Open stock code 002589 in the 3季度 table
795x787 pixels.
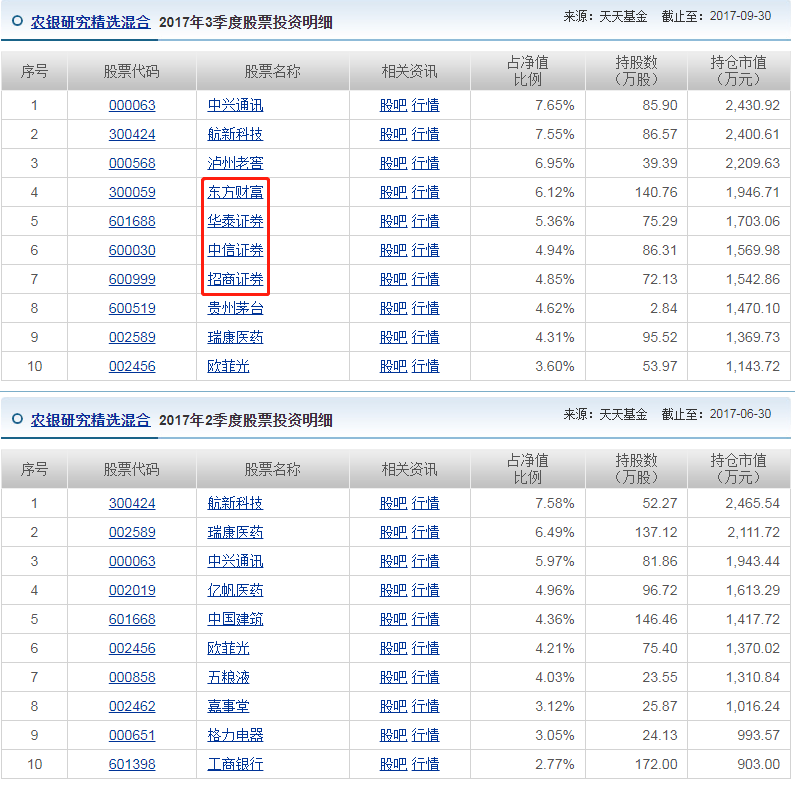(132, 337)
